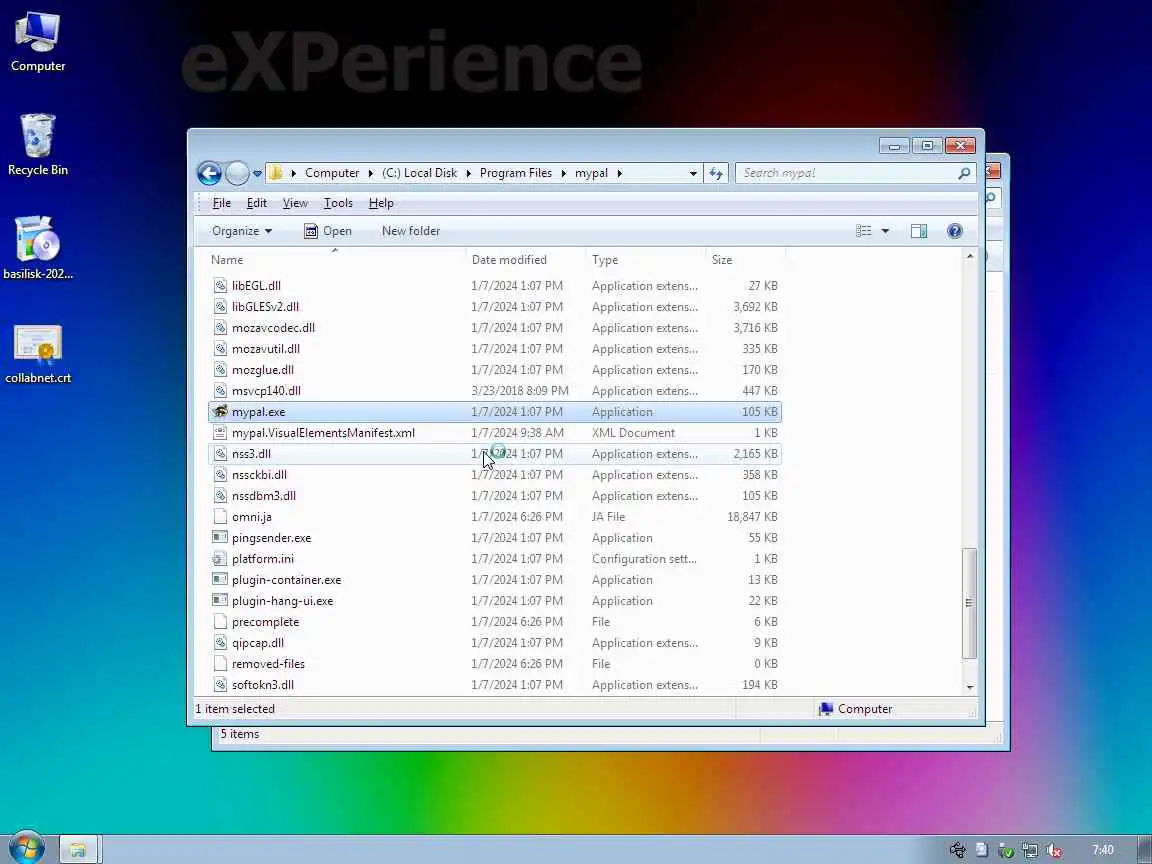This screenshot has height=864, width=1152.
Task: Show the preview pane icon
Action: [x=918, y=231]
